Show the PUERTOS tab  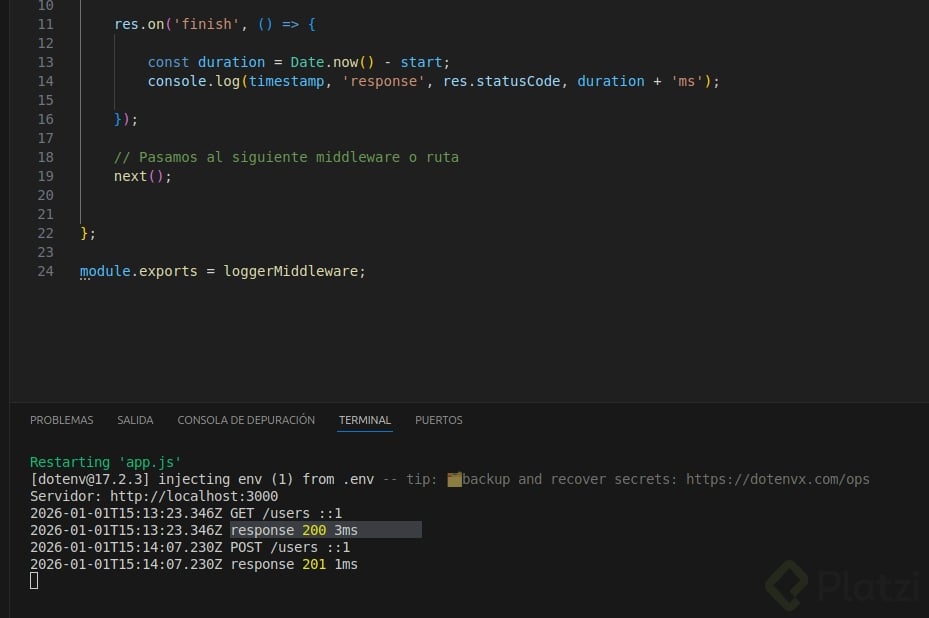[x=439, y=420]
